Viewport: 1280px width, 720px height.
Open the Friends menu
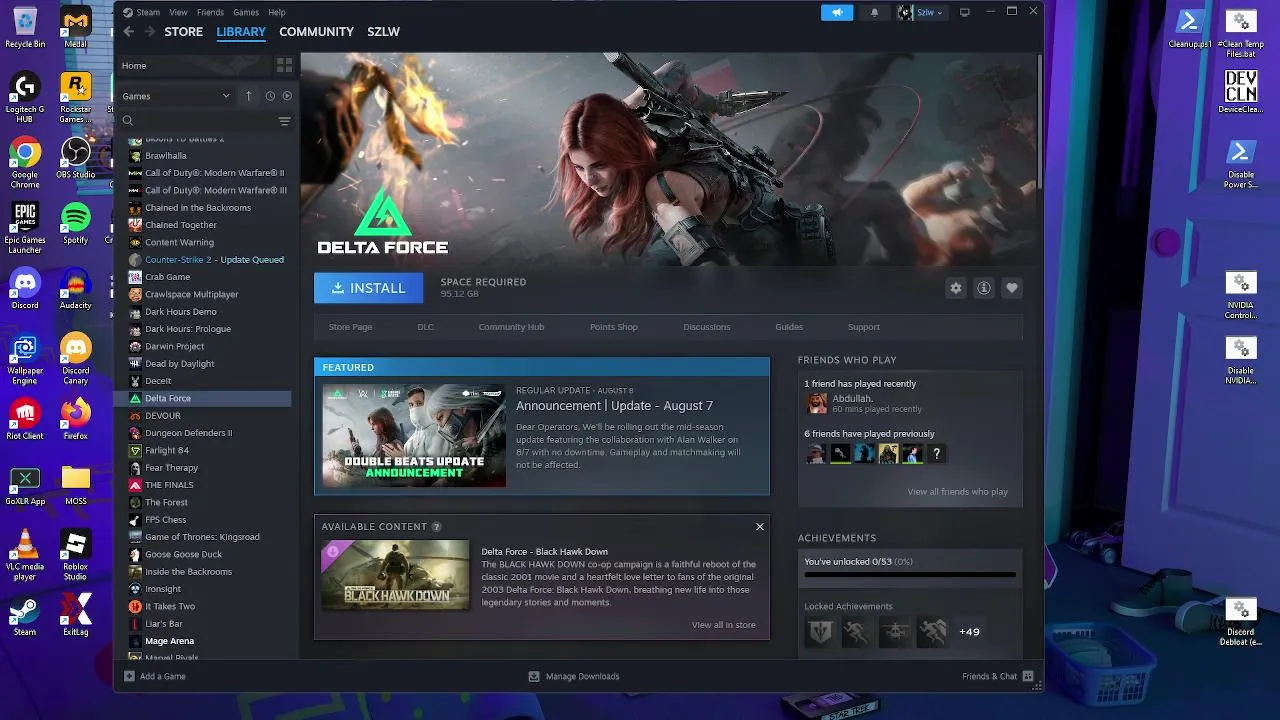[x=210, y=12]
